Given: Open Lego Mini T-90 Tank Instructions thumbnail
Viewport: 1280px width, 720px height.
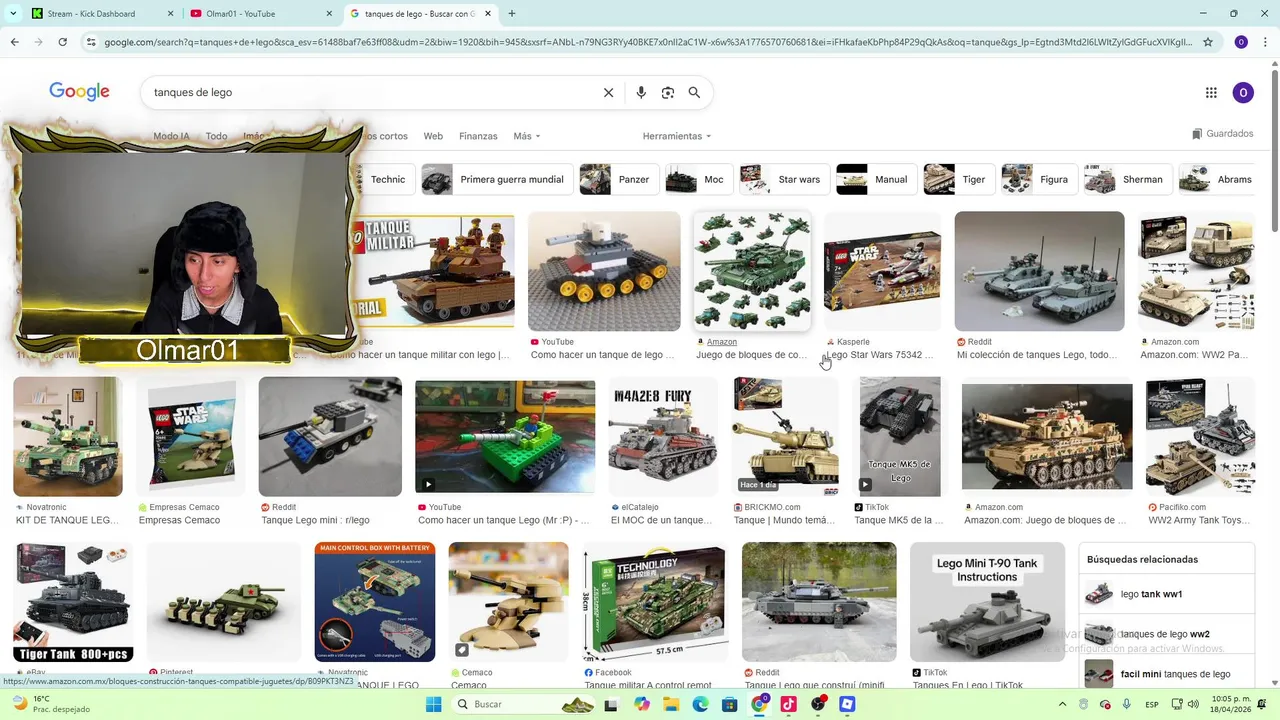Looking at the screenshot, I should coord(987,602).
